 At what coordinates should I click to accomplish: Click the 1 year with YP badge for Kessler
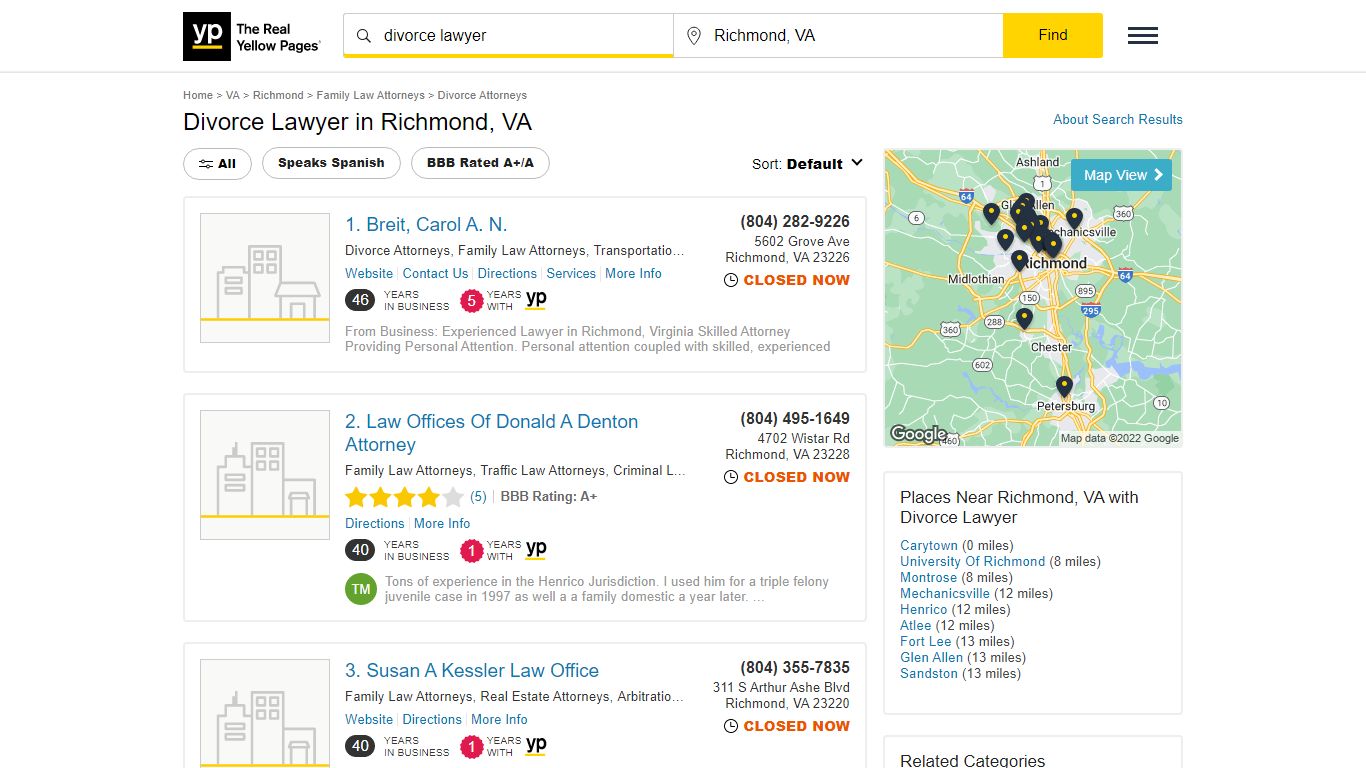pyautogui.click(x=472, y=746)
